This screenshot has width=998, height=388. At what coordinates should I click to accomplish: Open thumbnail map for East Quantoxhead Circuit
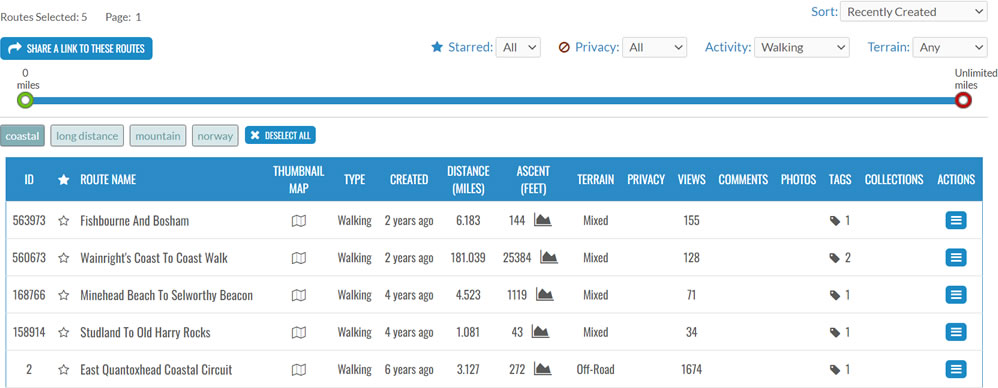pyautogui.click(x=299, y=370)
